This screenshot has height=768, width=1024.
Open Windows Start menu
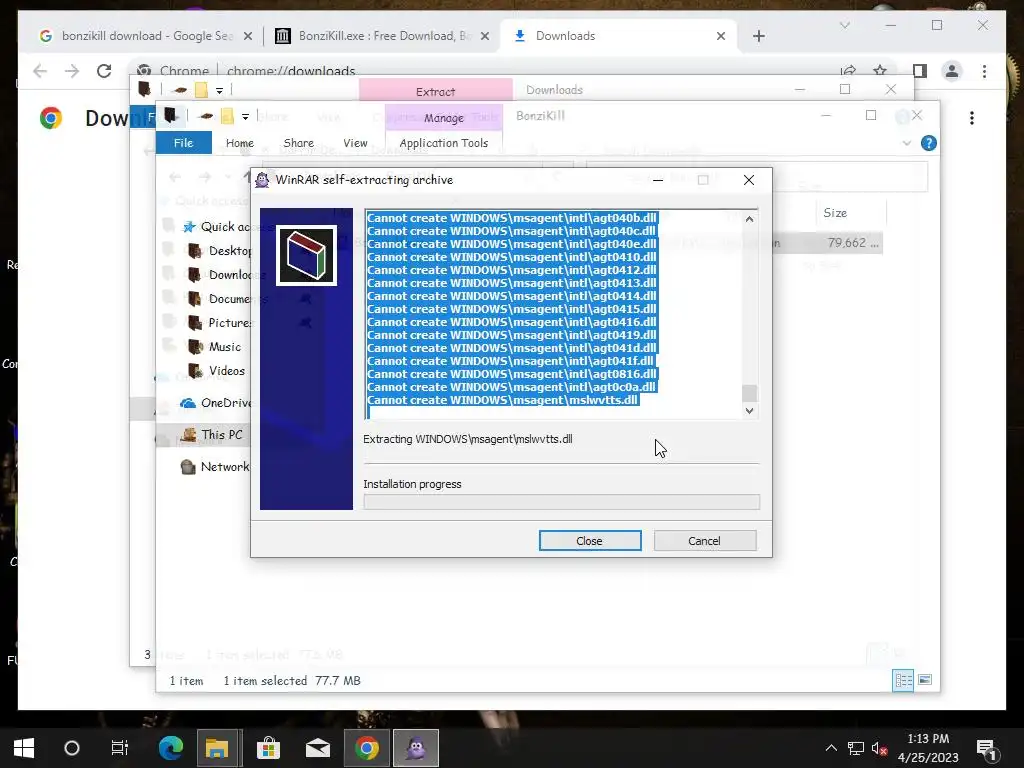click(x=24, y=748)
